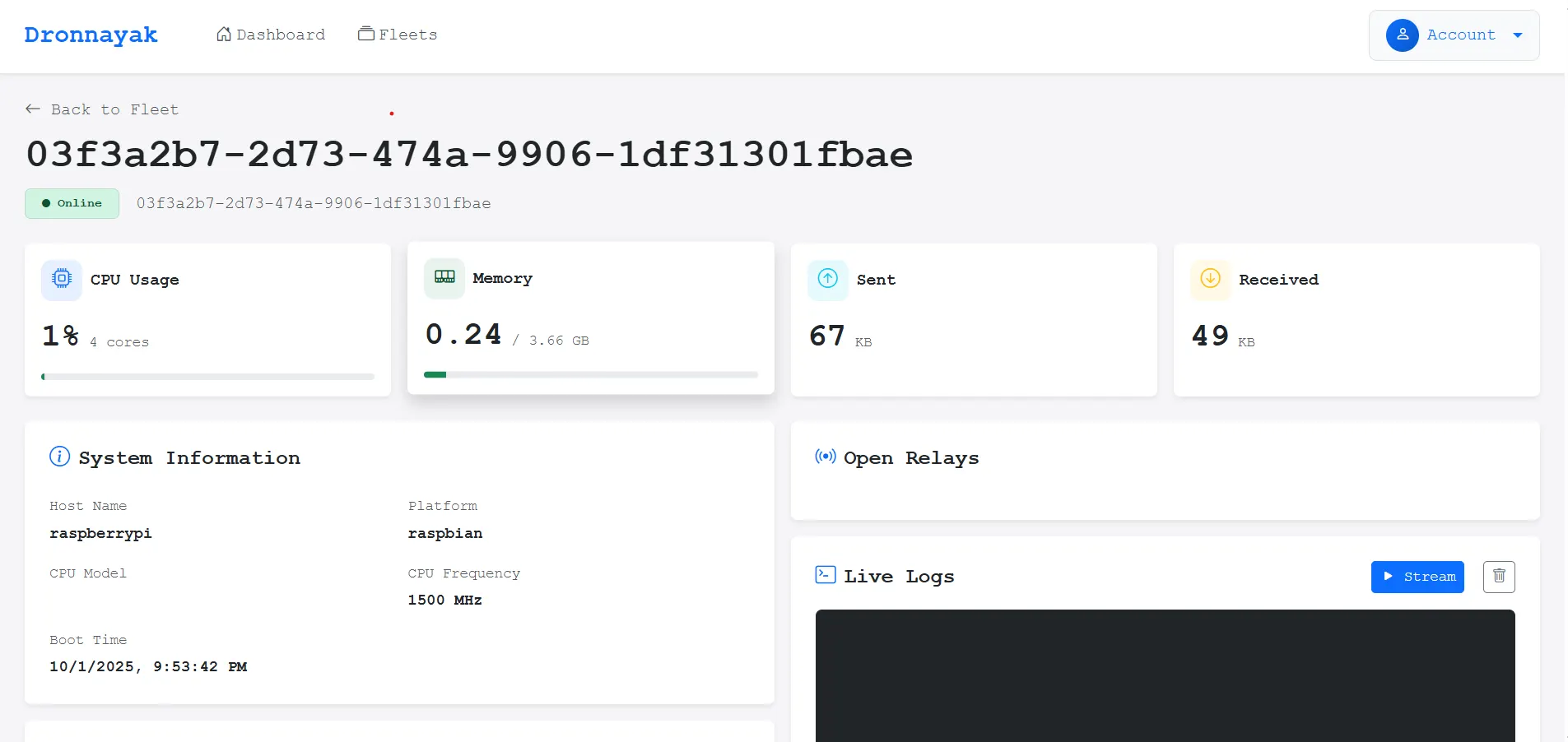
Task: Click the Dronnayak logo
Action: coord(91,35)
